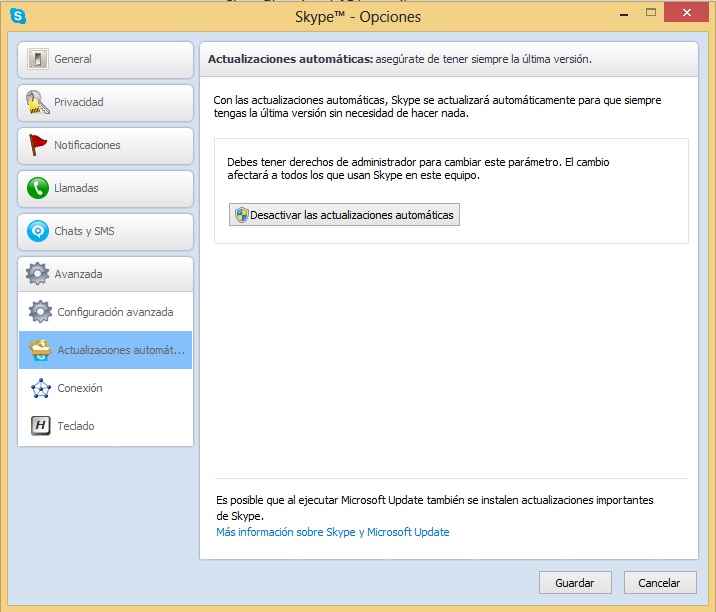This screenshot has width=716, height=612.
Task: Click the green phone Llamadas icon
Action: pos(38,188)
